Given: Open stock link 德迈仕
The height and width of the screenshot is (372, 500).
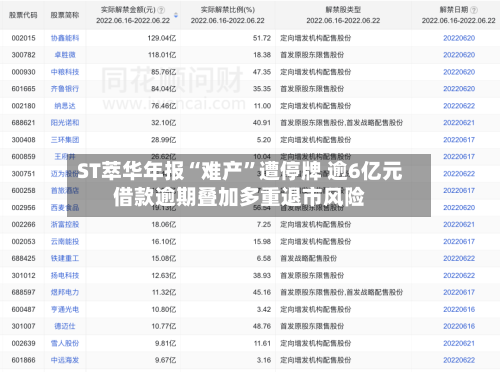Looking at the screenshot, I should click(x=65, y=326).
